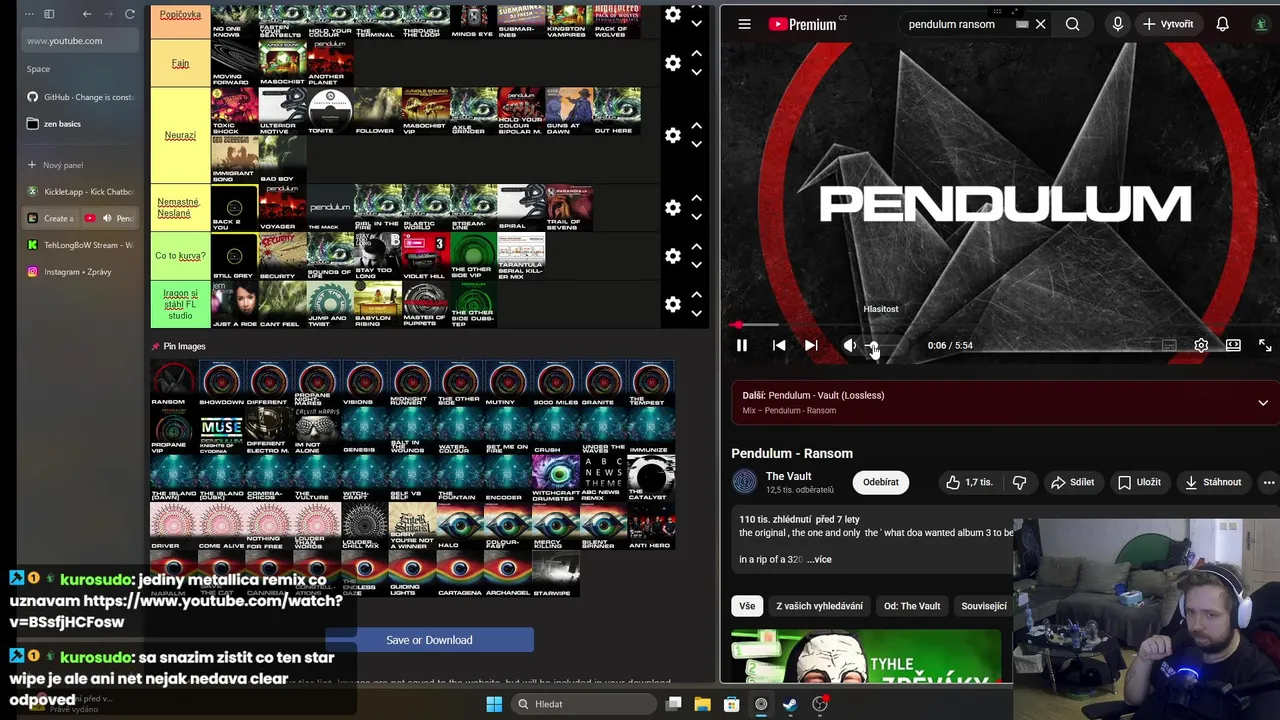Viewport: 1280px width, 720px height.
Task: Pause the Pendulum Ransom video
Action: click(x=742, y=345)
